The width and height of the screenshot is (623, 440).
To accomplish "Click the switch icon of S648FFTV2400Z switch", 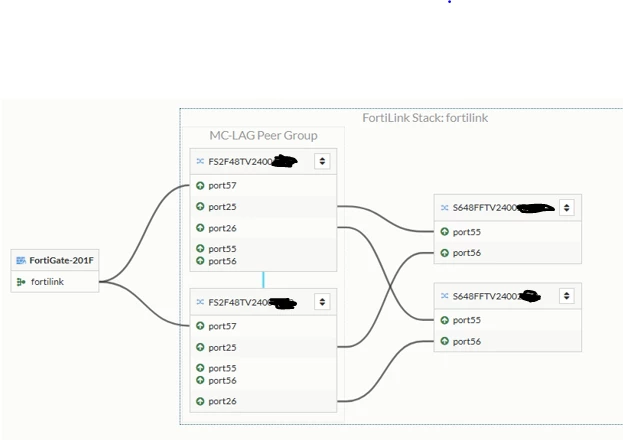I will [445, 296].
